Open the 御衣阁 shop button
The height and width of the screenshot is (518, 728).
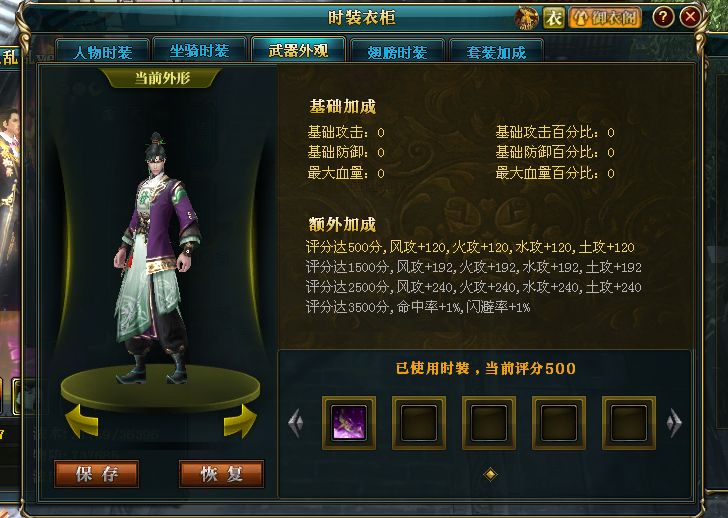click(x=605, y=18)
